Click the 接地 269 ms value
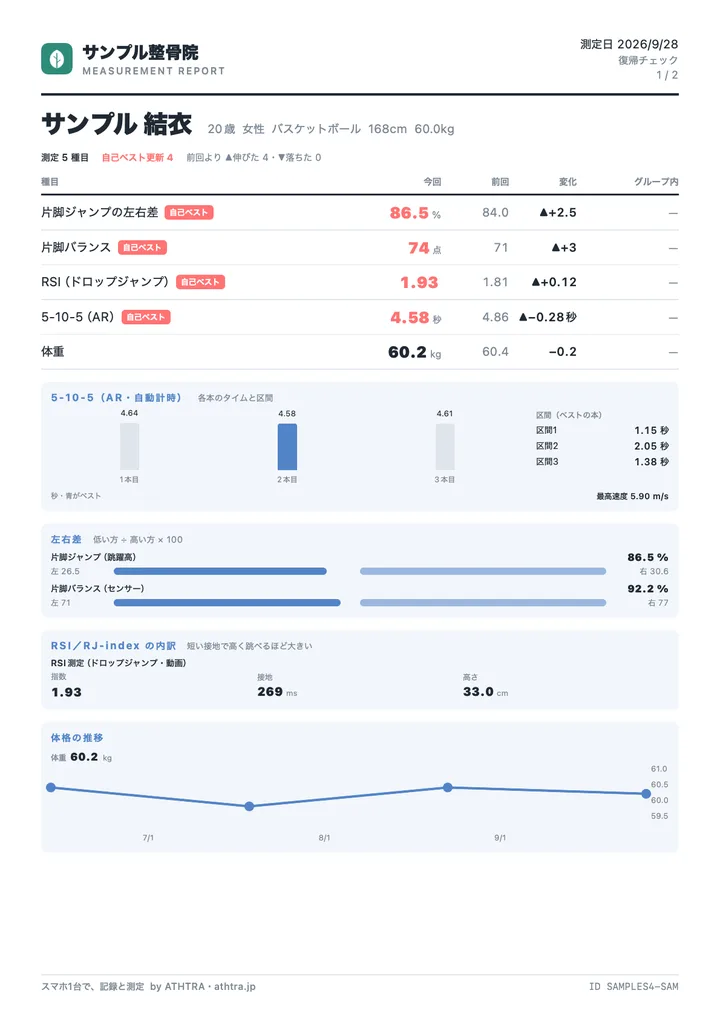720x1019 pixels. point(277,692)
